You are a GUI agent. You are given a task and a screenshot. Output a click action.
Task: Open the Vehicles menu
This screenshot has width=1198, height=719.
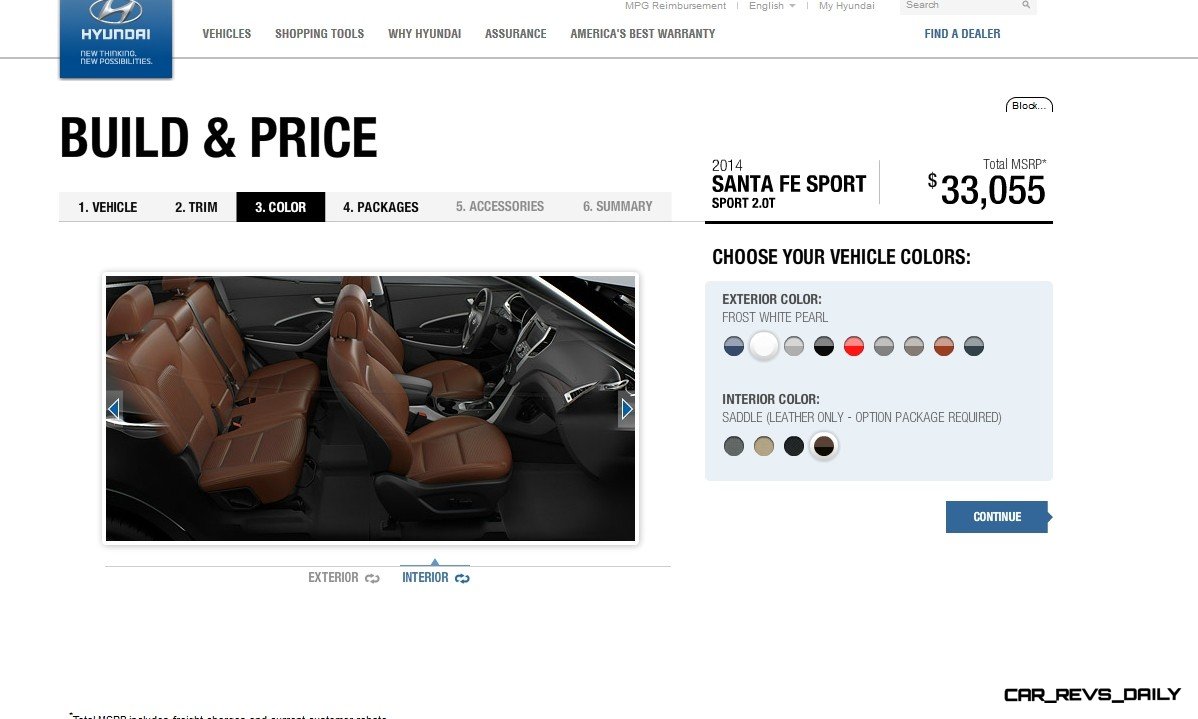227,34
